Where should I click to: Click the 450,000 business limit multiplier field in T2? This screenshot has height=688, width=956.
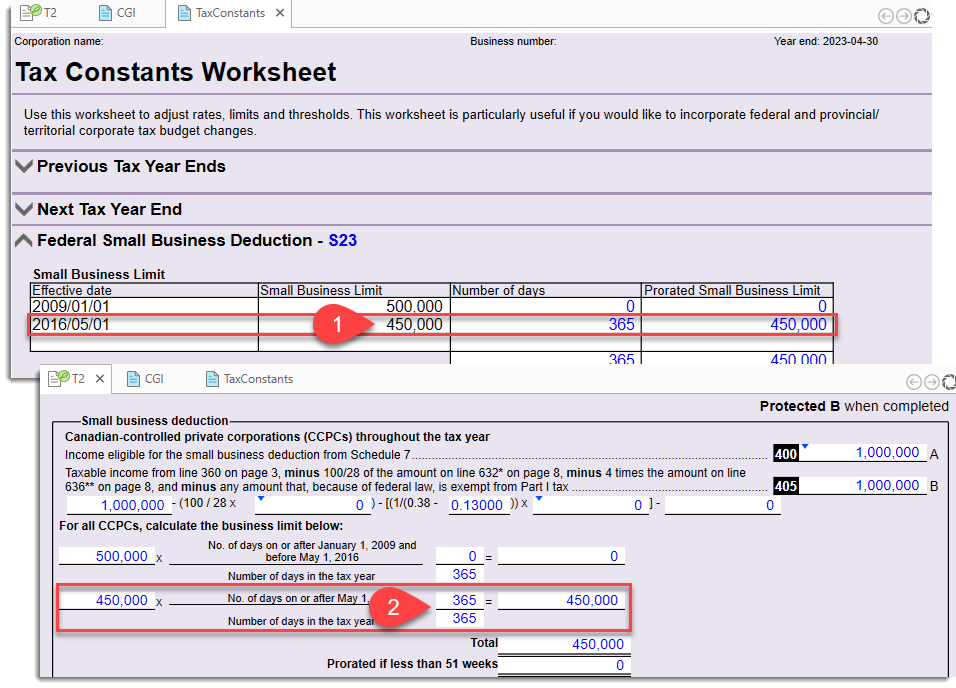pos(107,600)
